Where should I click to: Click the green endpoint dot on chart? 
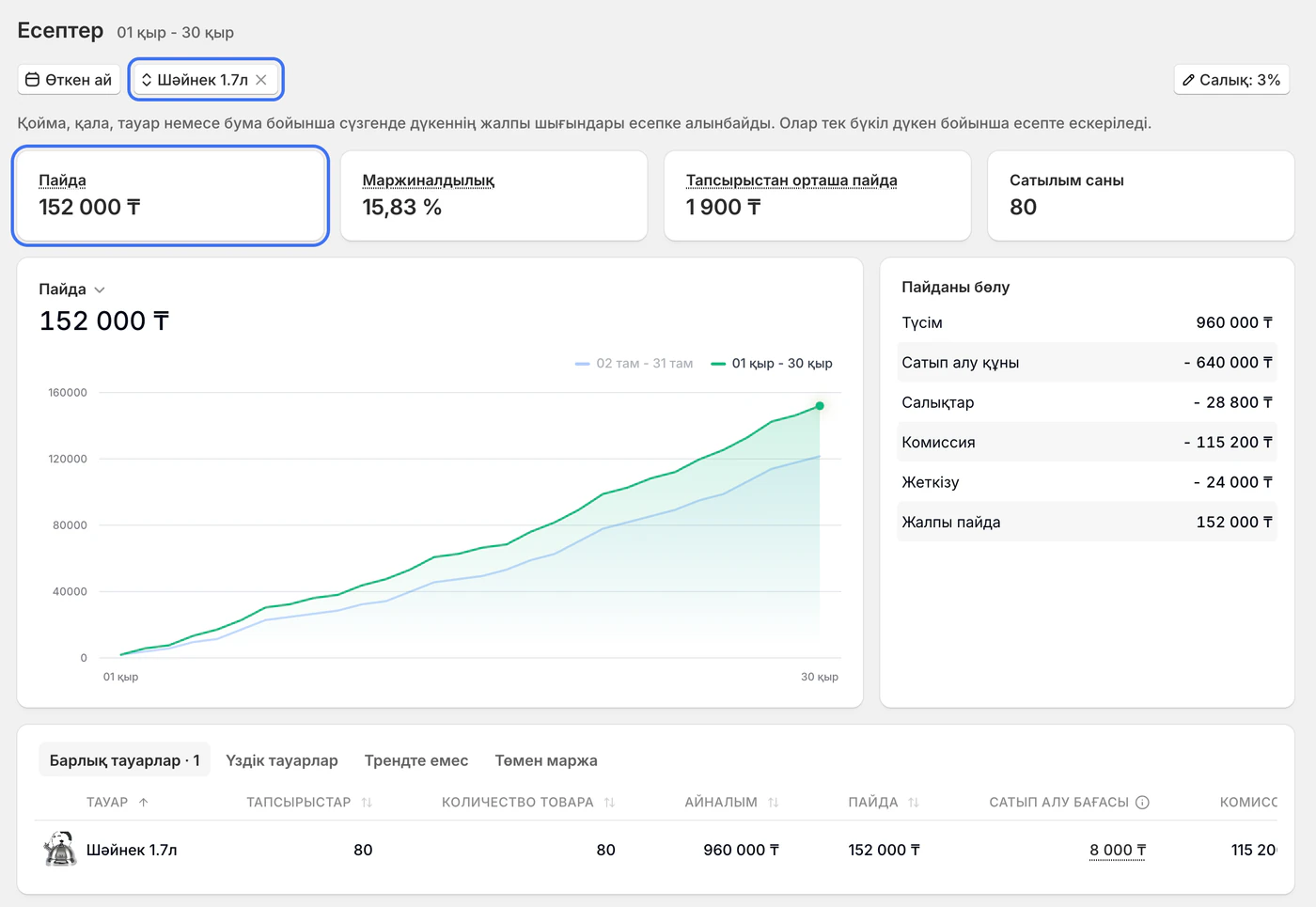click(820, 406)
